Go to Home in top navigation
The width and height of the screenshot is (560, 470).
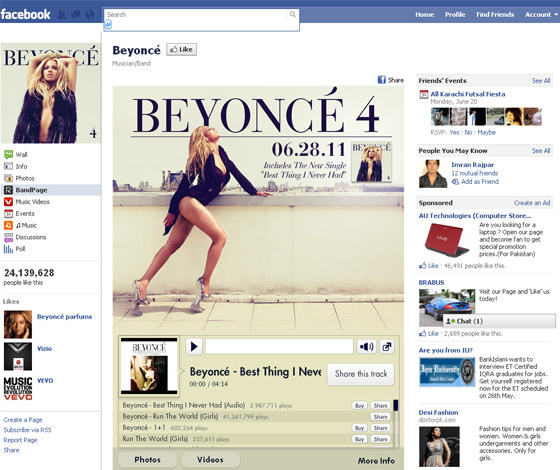424,15
